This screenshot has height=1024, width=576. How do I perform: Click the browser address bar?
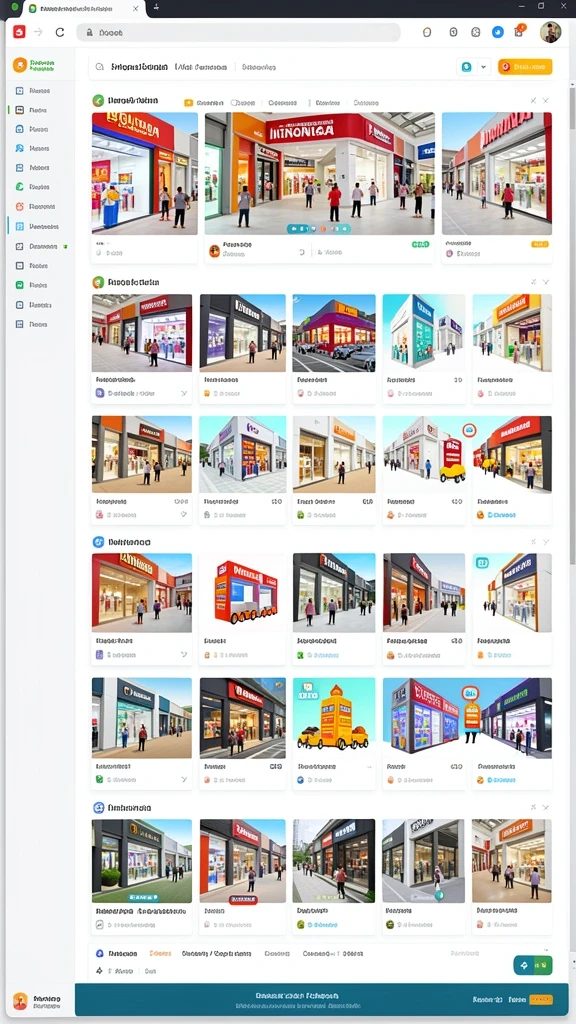[238, 32]
